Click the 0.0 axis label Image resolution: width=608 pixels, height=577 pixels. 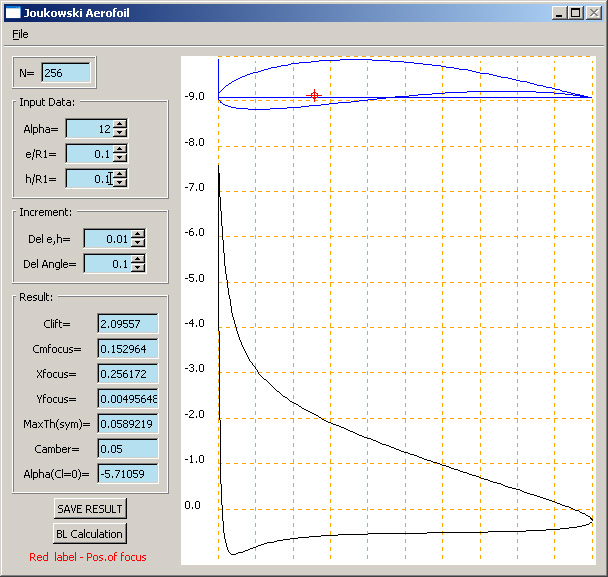pos(192,505)
